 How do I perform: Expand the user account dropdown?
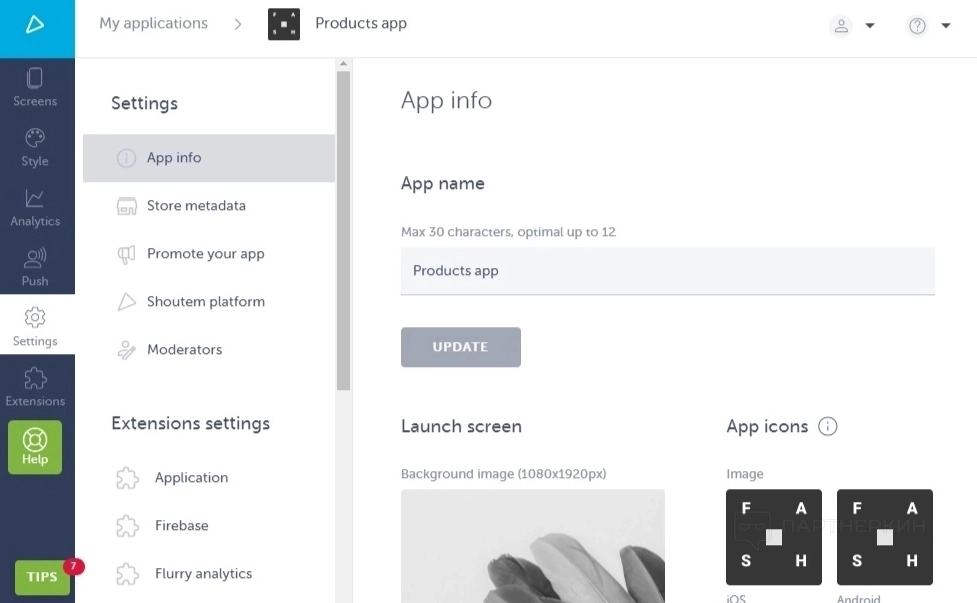(x=853, y=26)
